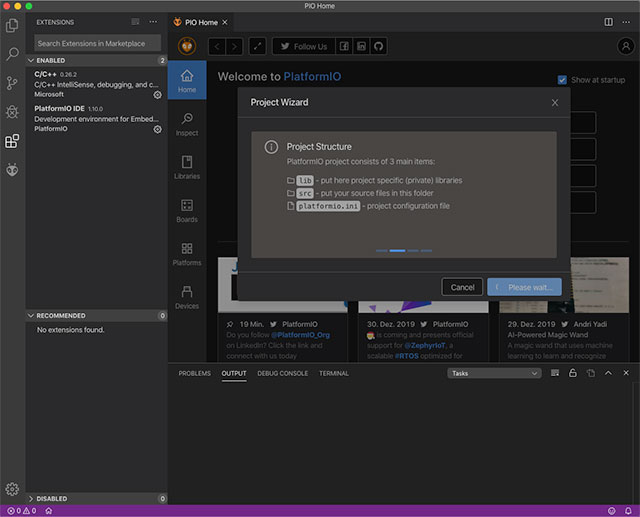The image size is (640, 517).
Task: Collapse the Recommended extensions section
Action: pos(60,315)
